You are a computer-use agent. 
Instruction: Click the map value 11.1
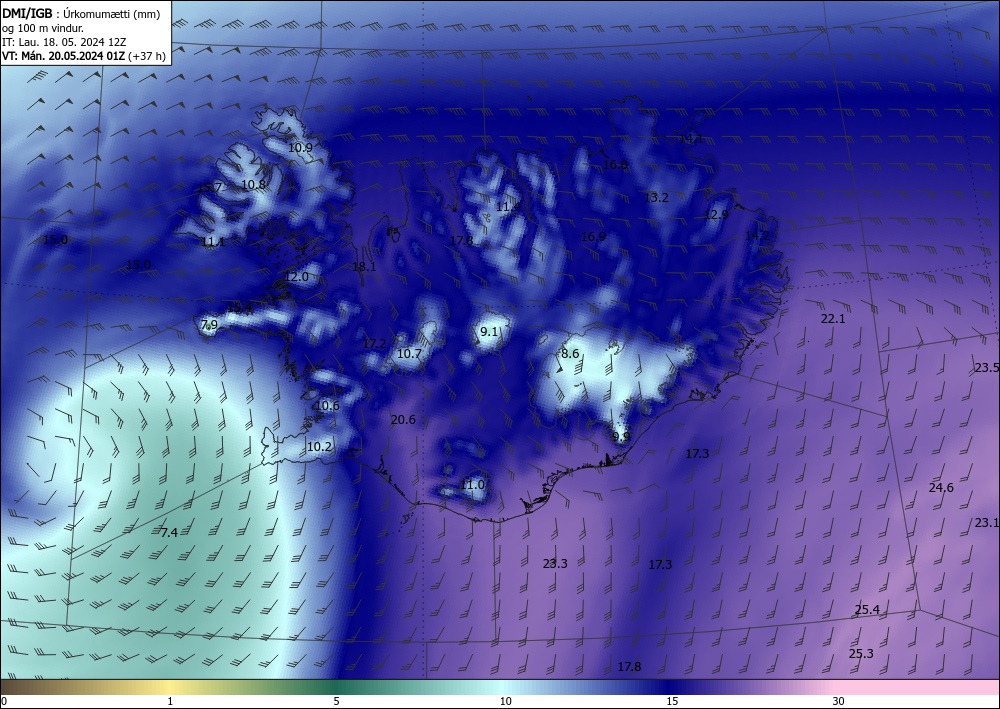pos(213,242)
